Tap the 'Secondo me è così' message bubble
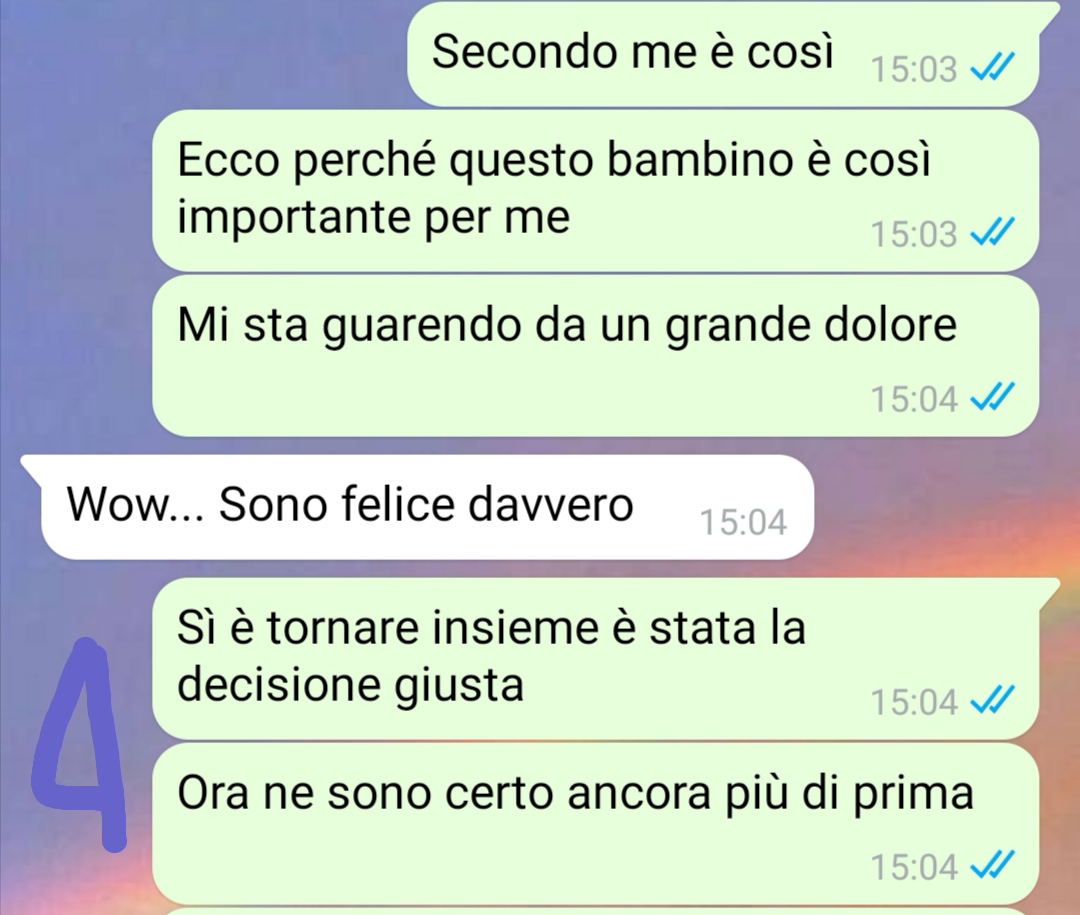The height and width of the screenshot is (915, 1080). coord(723,54)
